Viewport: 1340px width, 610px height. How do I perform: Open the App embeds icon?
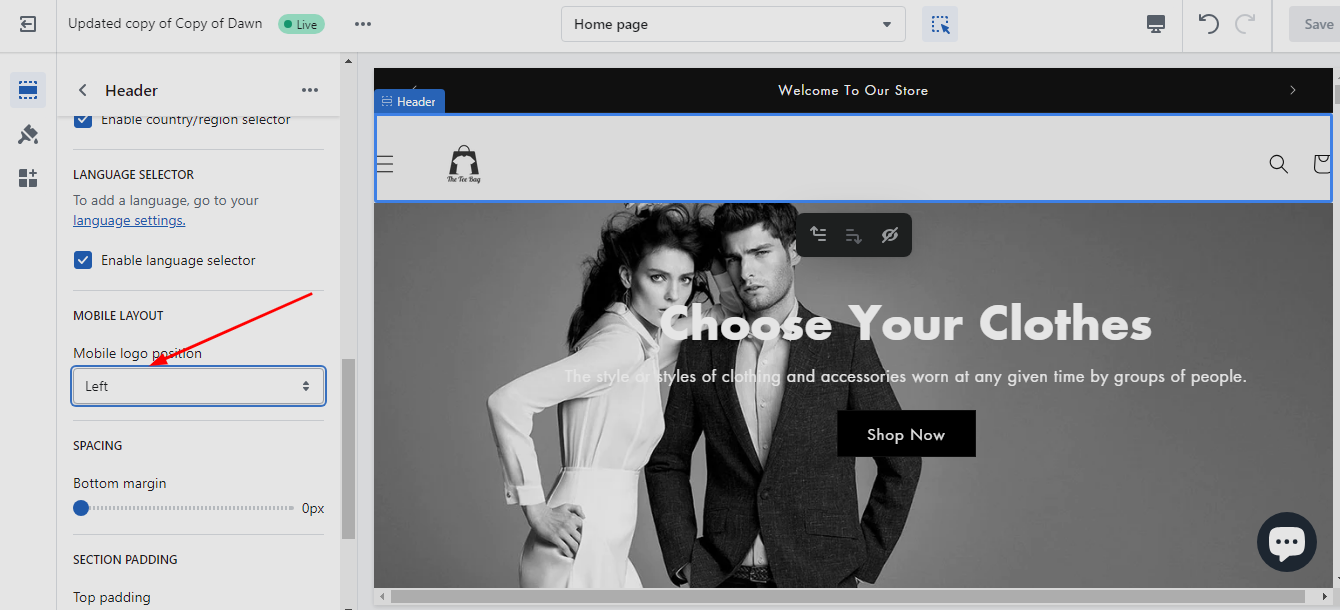pyautogui.click(x=28, y=178)
